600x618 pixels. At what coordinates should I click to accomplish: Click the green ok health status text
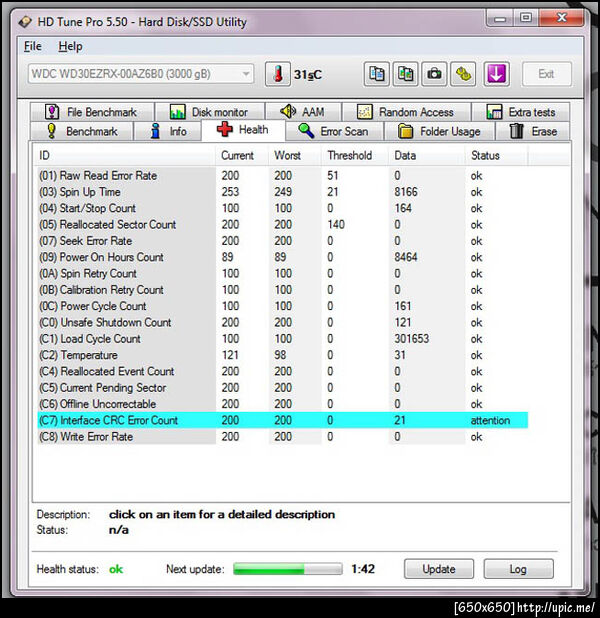coord(116,569)
